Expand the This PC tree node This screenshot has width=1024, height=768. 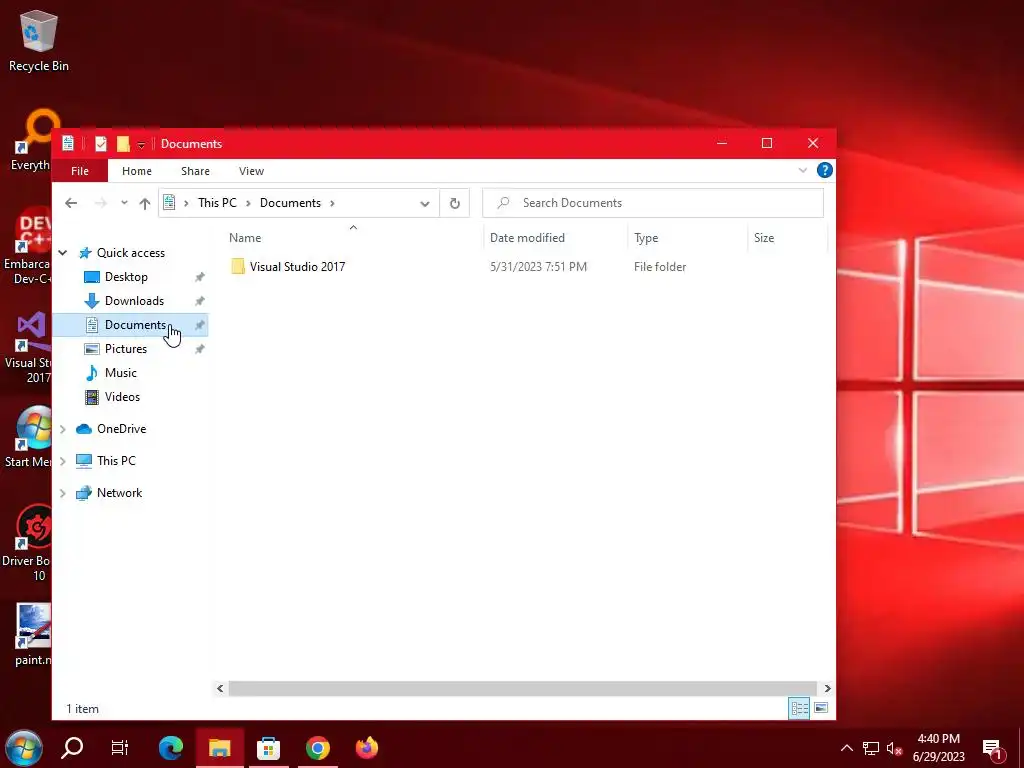[x=63, y=461]
